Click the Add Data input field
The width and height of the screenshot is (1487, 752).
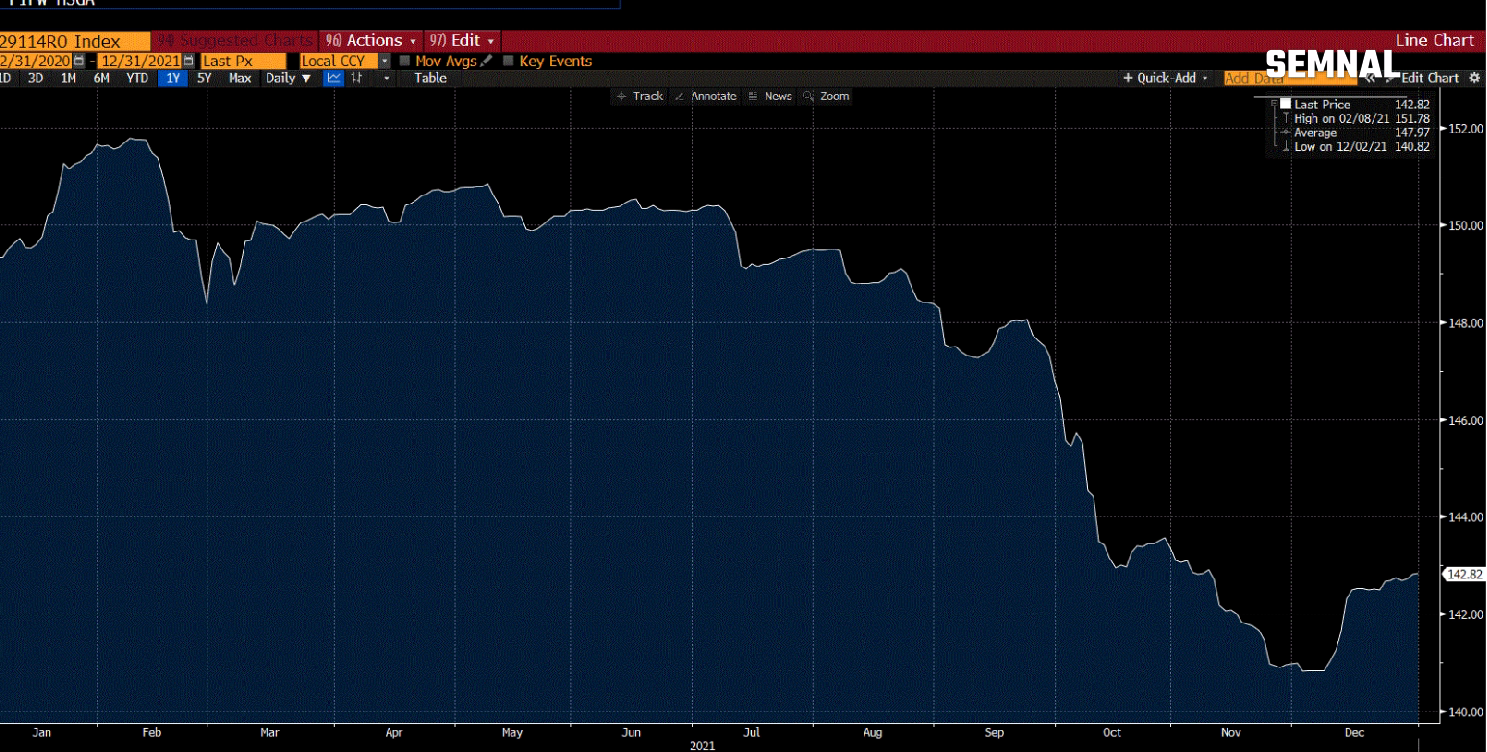[1290, 78]
